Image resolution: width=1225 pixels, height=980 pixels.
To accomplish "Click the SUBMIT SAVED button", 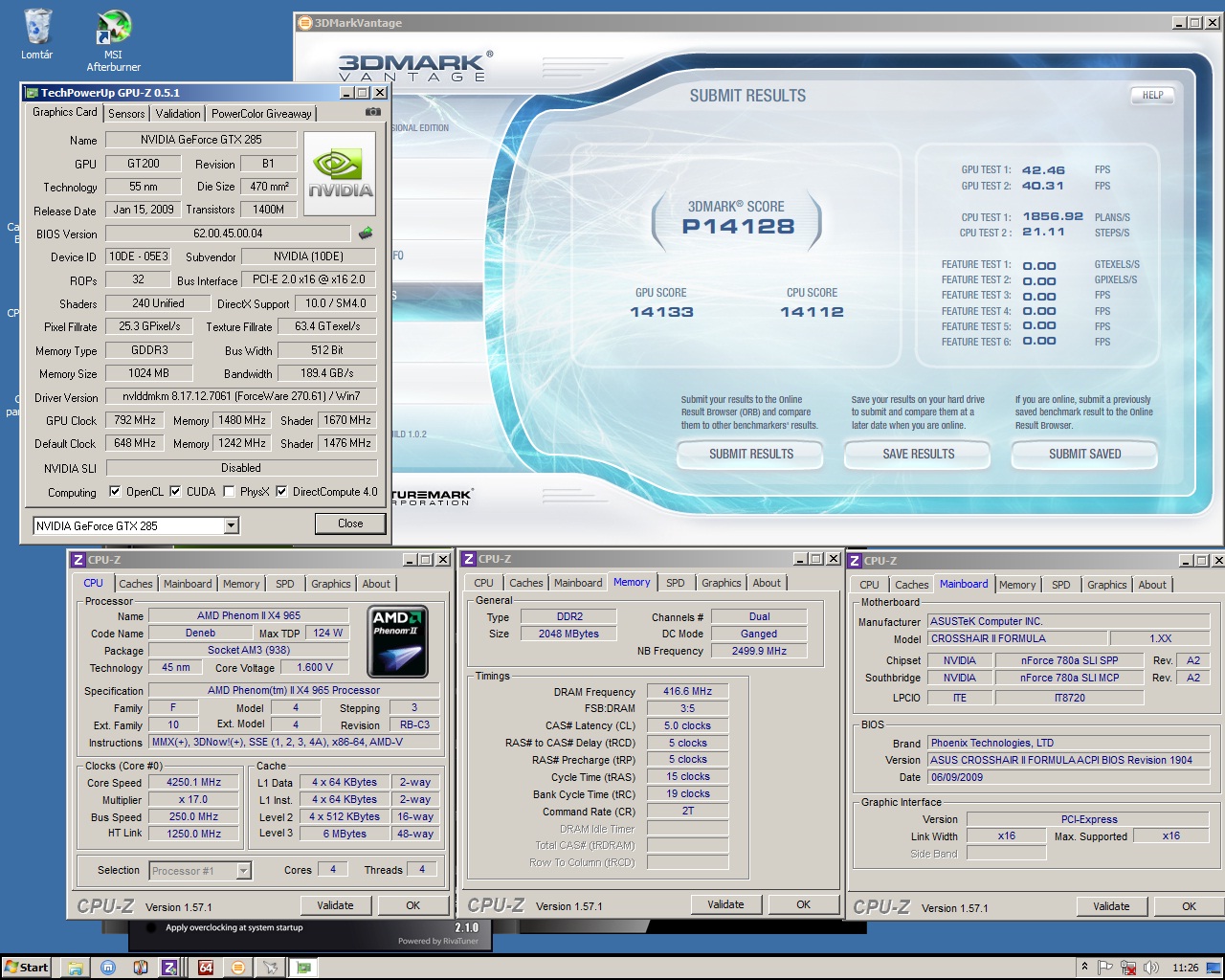I will [x=1084, y=454].
